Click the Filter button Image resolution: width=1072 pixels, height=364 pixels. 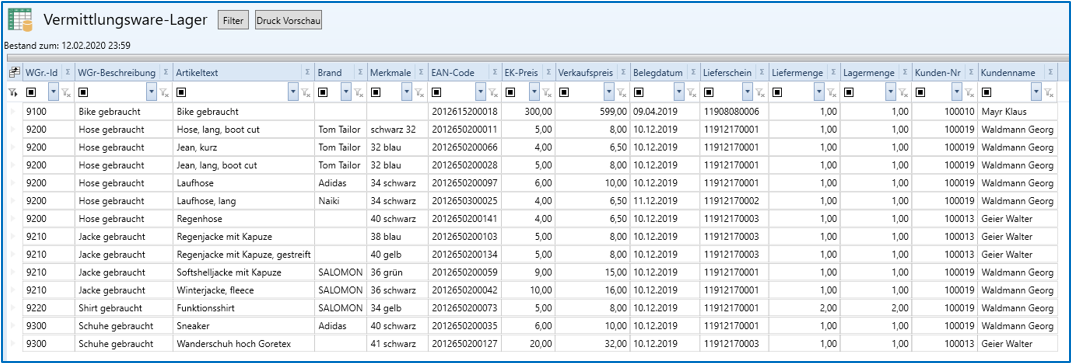coord(233,21)
